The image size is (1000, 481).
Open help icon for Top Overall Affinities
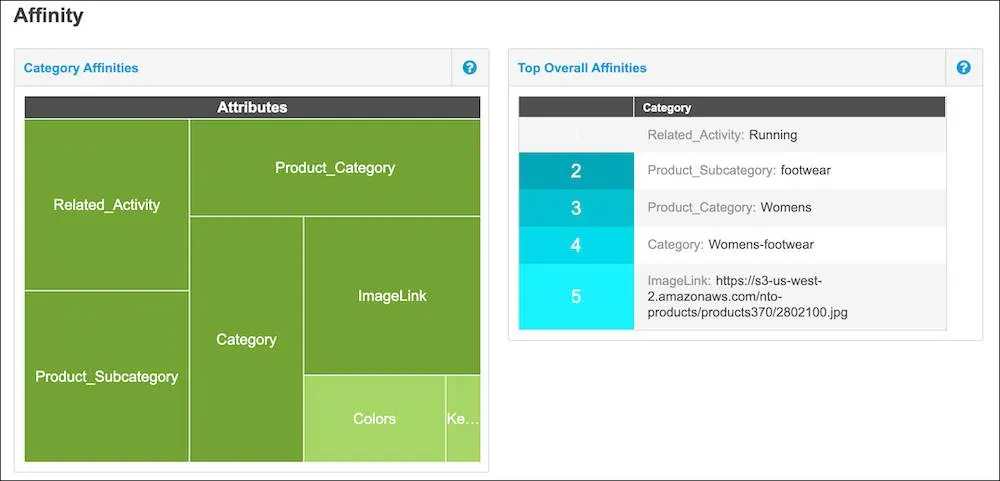pos(964,68)
